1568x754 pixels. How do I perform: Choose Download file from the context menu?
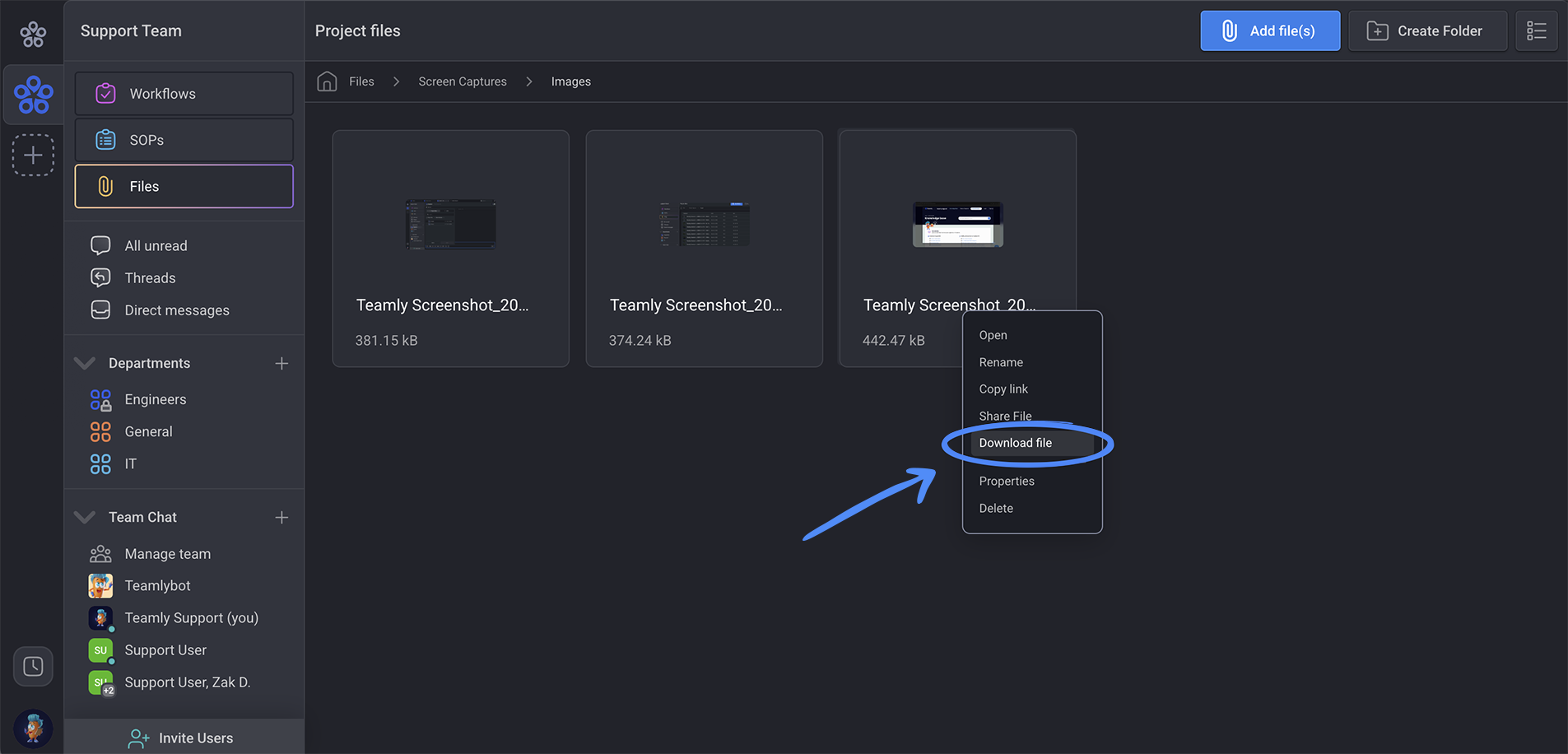tap(1032, 443)
